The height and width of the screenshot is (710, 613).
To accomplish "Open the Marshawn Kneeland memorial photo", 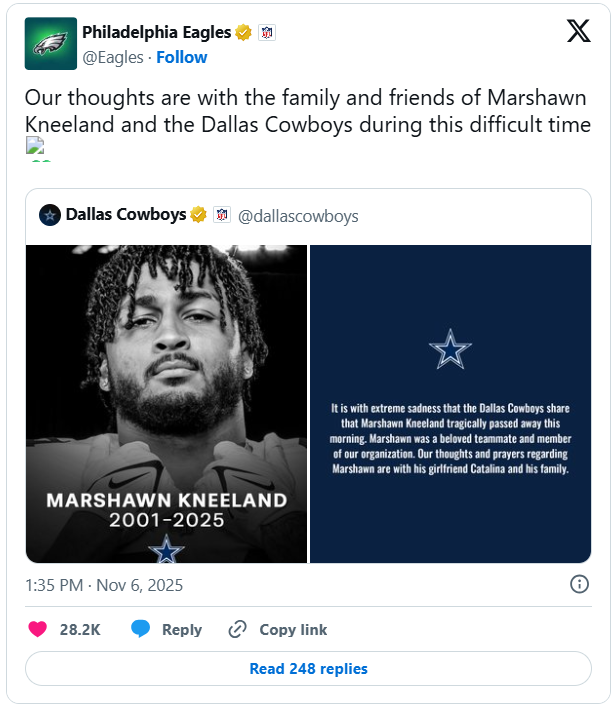I will pyautogui.click(x=166, y=403).
